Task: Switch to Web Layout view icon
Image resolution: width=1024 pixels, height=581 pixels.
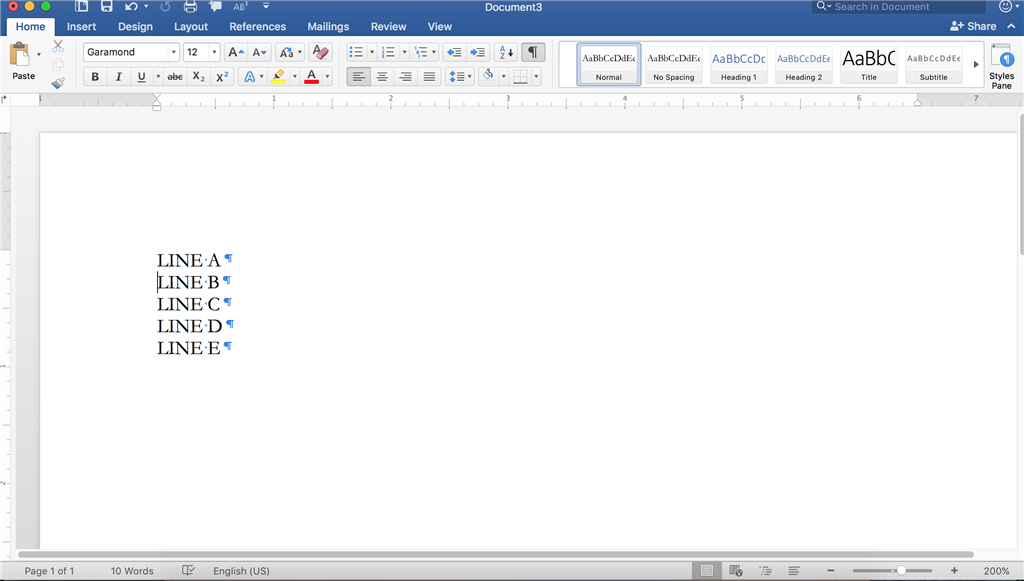Action: click(x=736, y=571)
